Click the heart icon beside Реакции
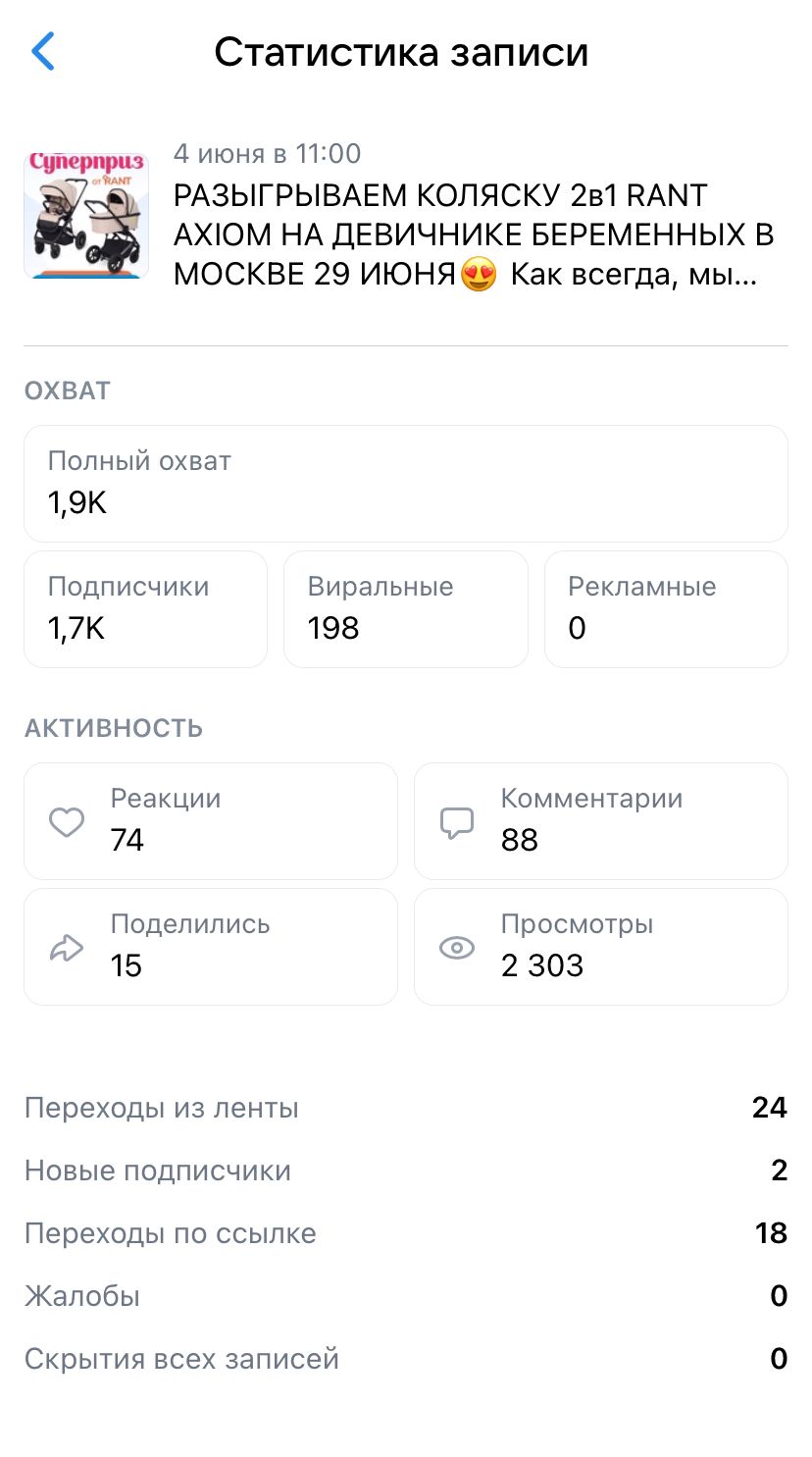The image size is (812, 1457). [x=67, y=821]
